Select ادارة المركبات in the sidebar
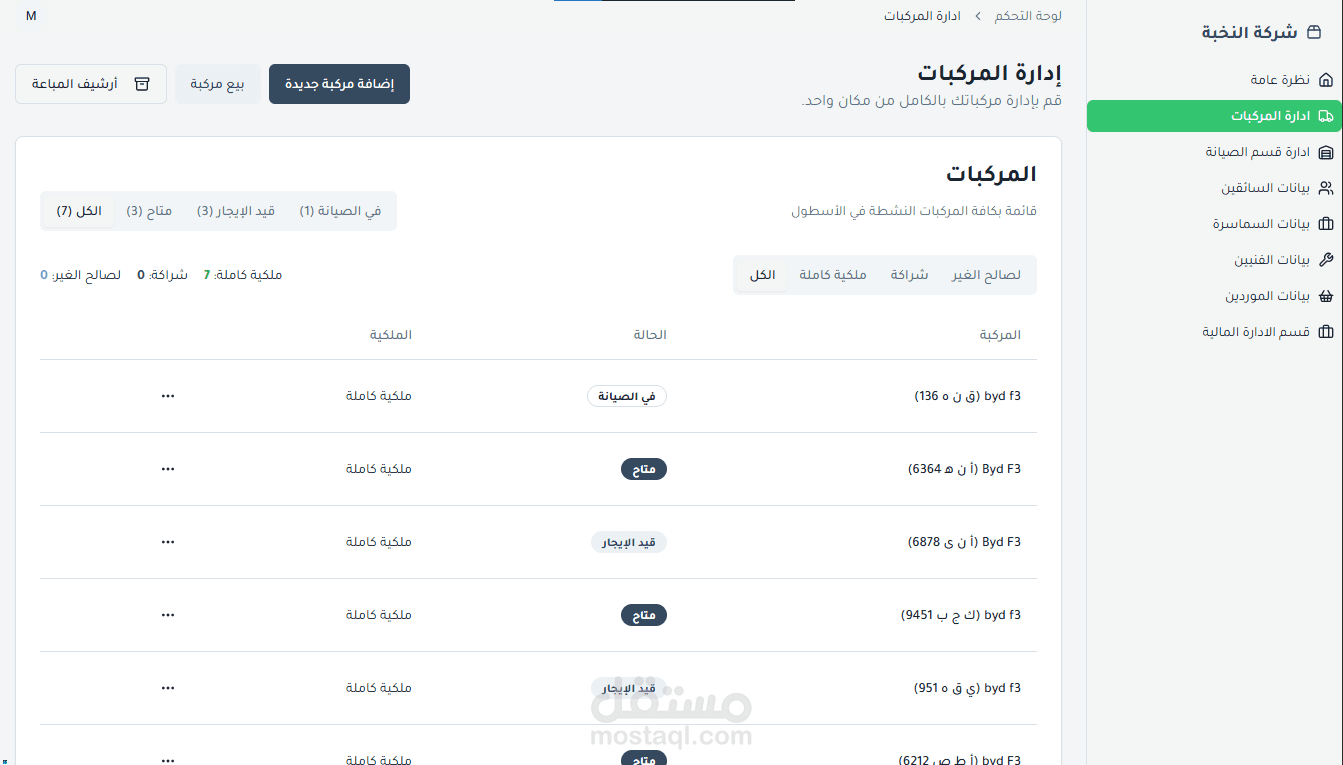Screen dimensions: 1343x765 (1214, 116)
